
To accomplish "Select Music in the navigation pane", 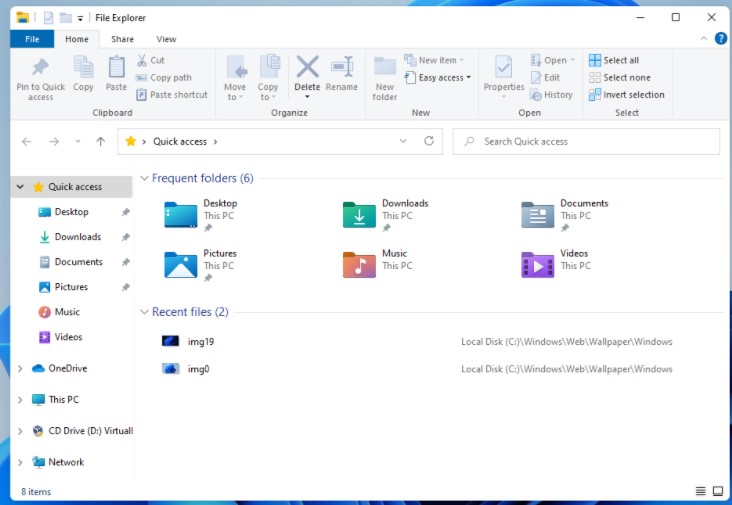I will (x=67, y=312).
